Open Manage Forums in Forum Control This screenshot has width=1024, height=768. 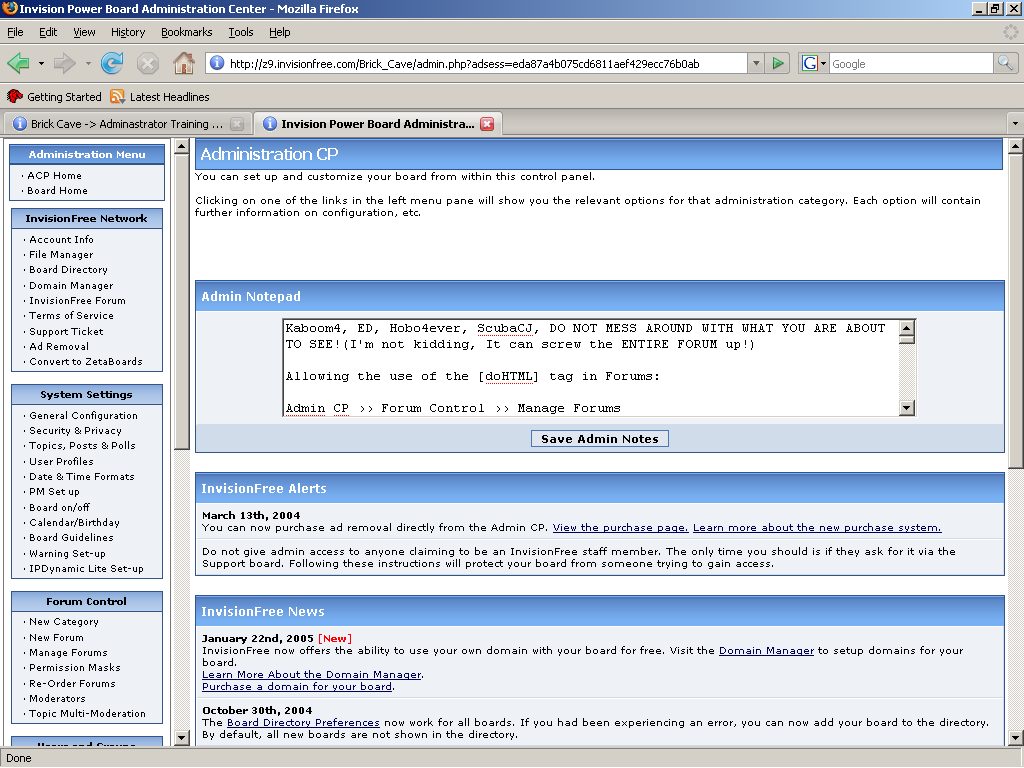click(x=68, y=652)
